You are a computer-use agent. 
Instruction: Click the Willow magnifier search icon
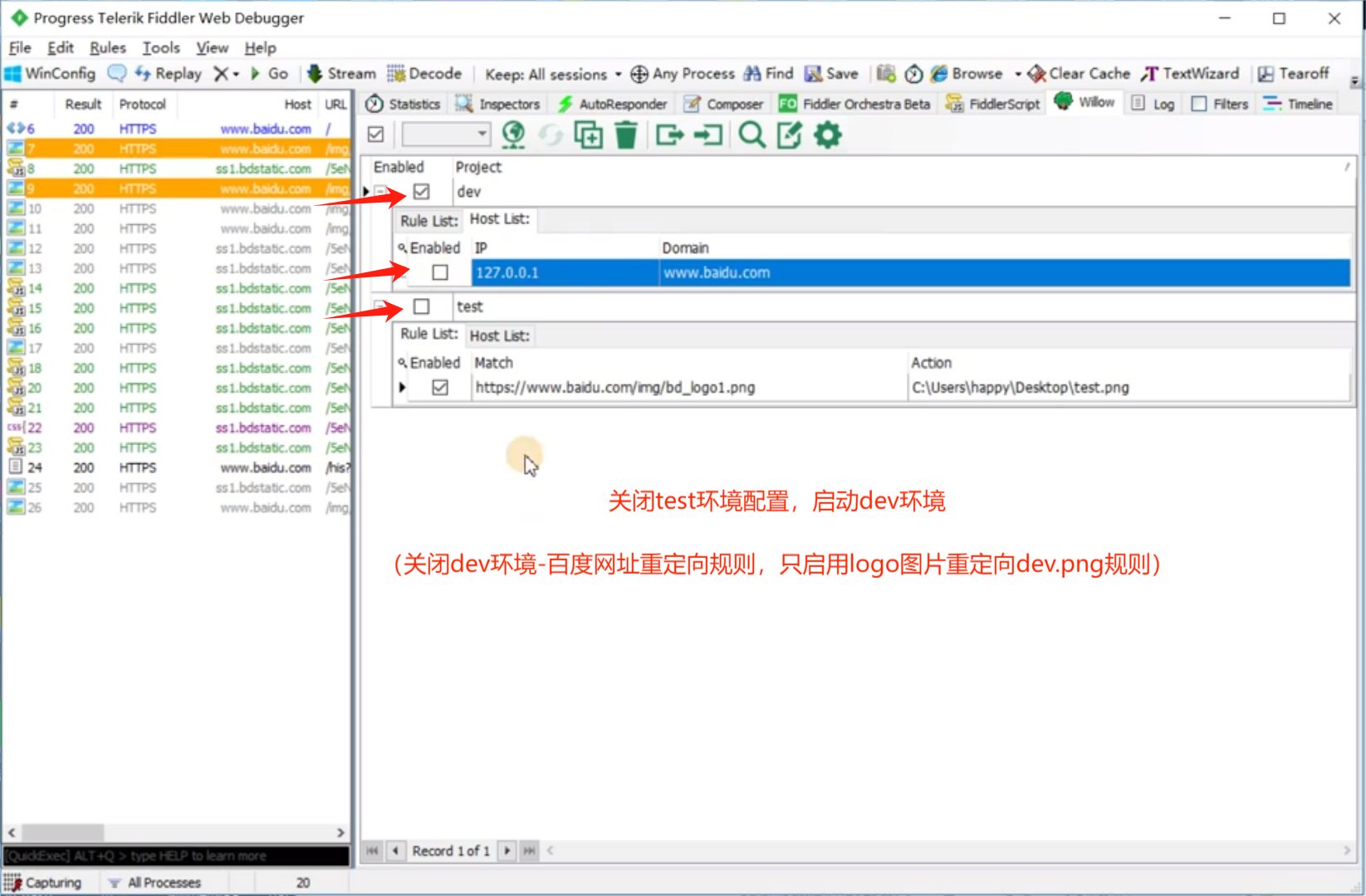pyautogui.click(x=752, y=135)
